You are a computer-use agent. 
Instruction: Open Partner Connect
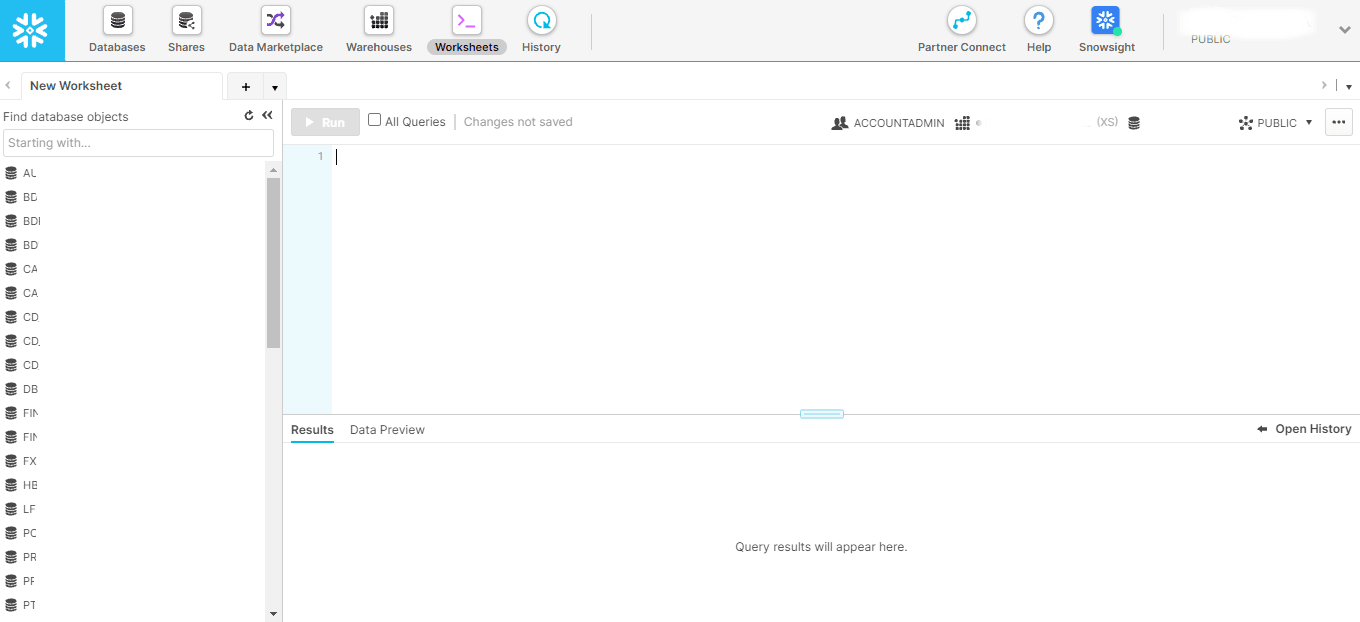(961, 21)
